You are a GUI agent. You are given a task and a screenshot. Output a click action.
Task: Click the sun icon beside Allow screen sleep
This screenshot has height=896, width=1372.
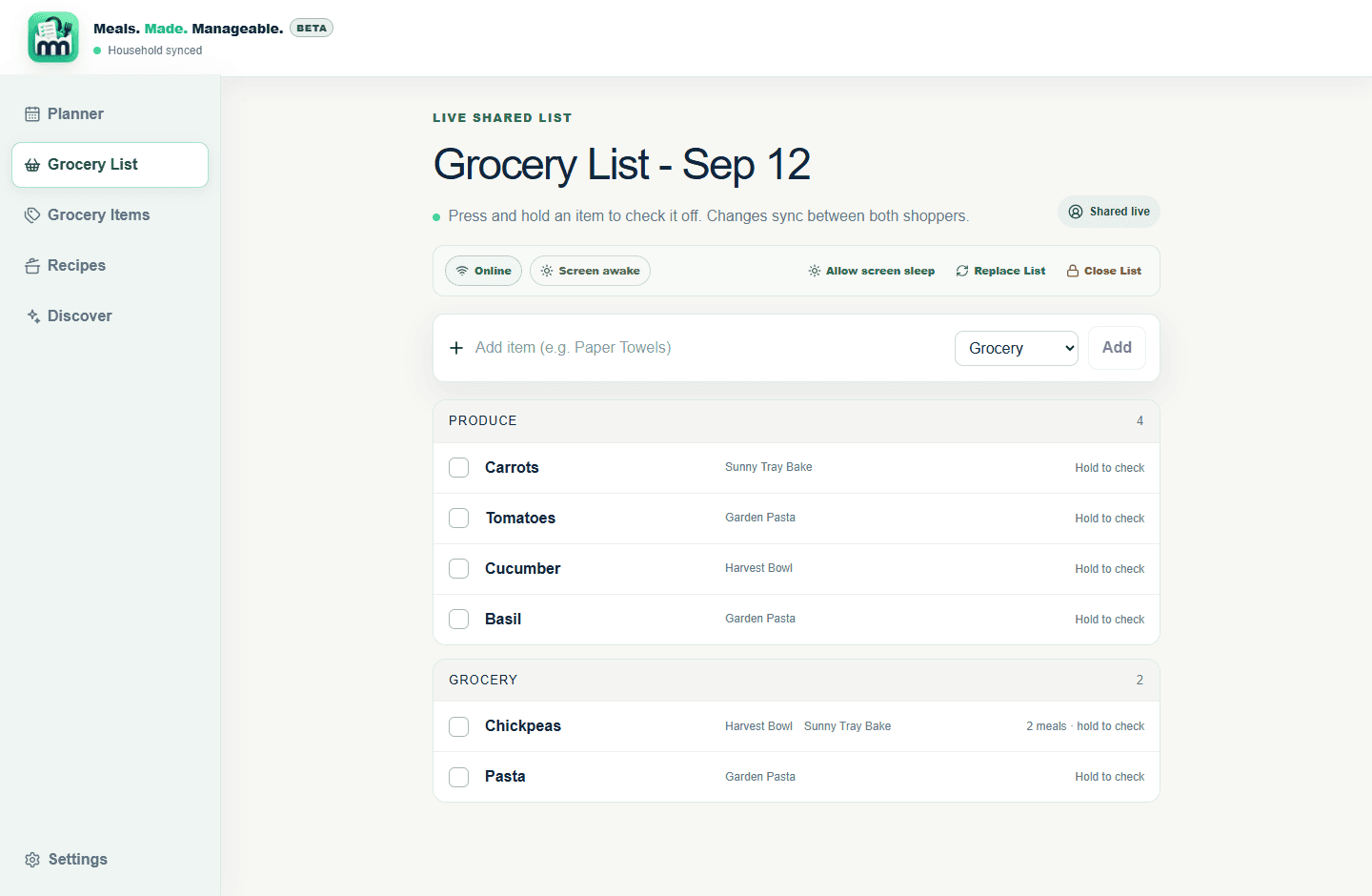[815, 271]
